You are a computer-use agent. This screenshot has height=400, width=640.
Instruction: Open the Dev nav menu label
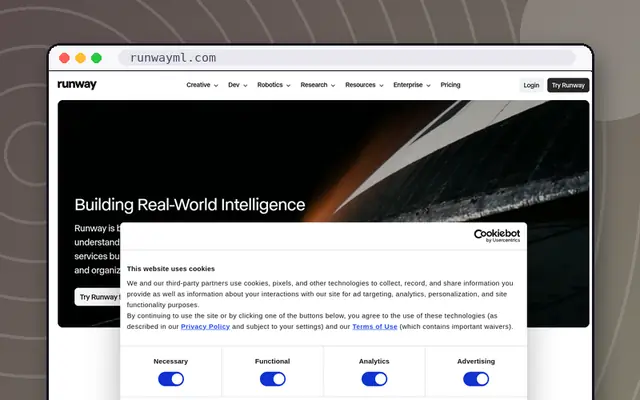tap(234, 85)
